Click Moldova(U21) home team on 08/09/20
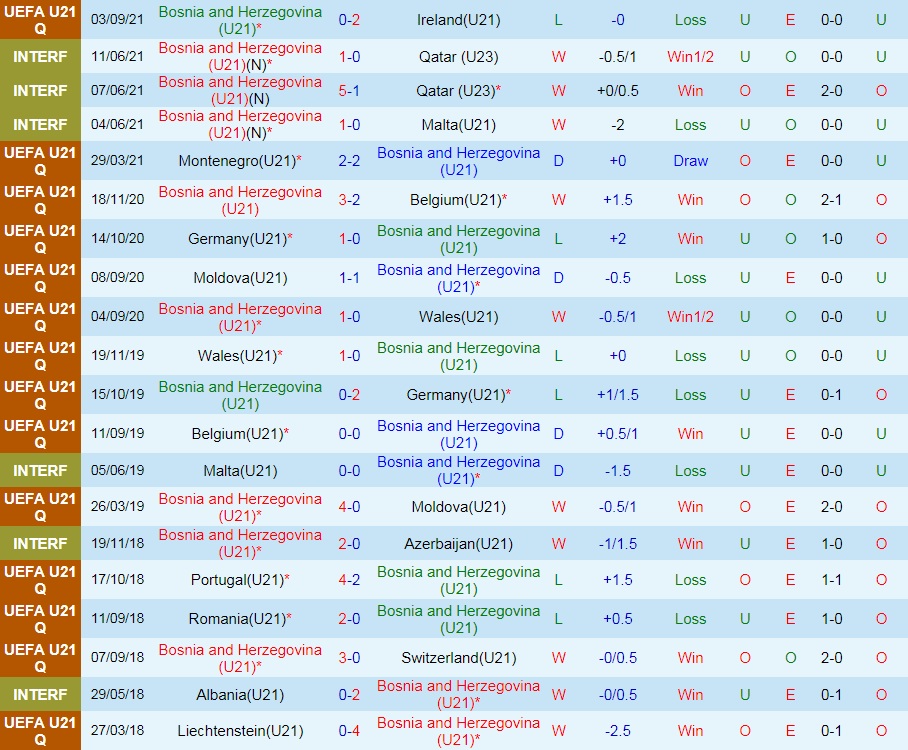Image resolution: width=908 pixels, height=750 pixels. coord(240,278)
